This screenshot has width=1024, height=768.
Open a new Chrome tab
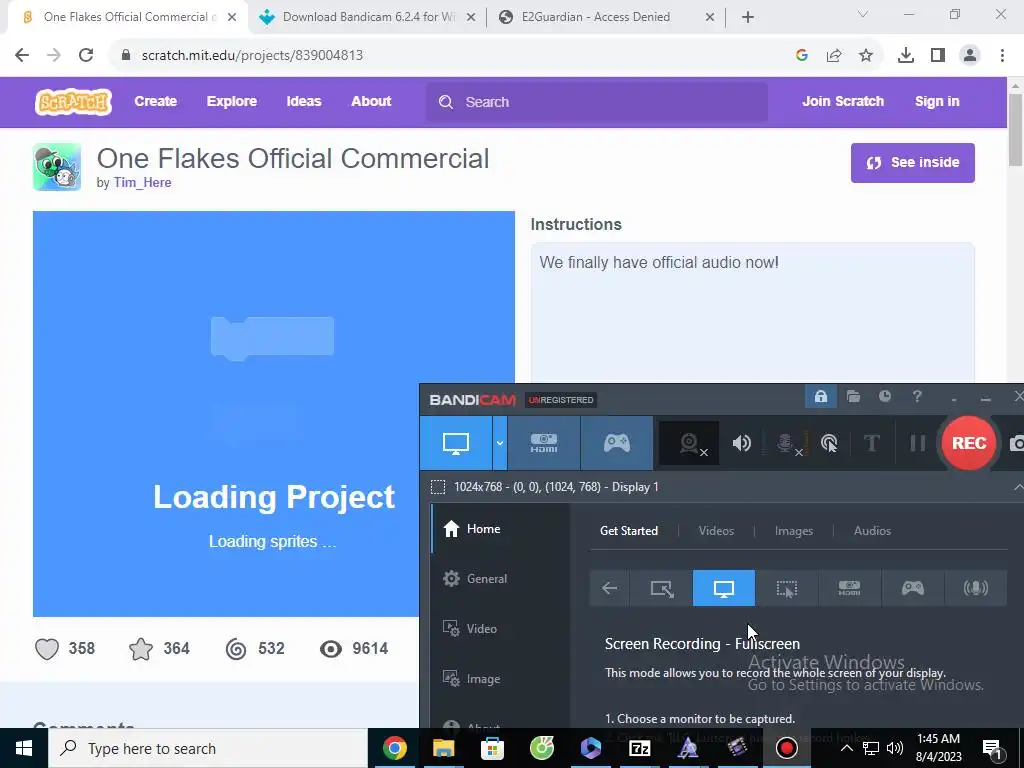(748, 17)
